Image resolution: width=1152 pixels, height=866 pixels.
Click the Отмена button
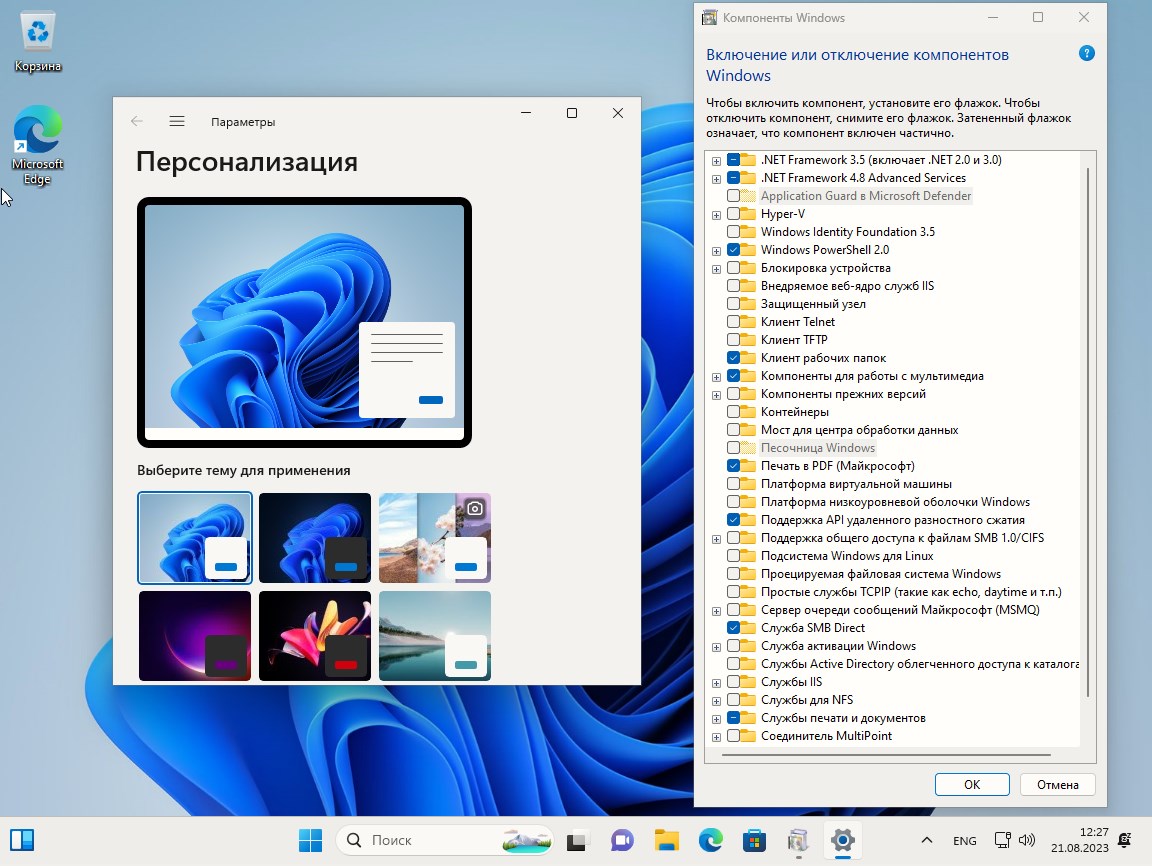click(1057, 784)
